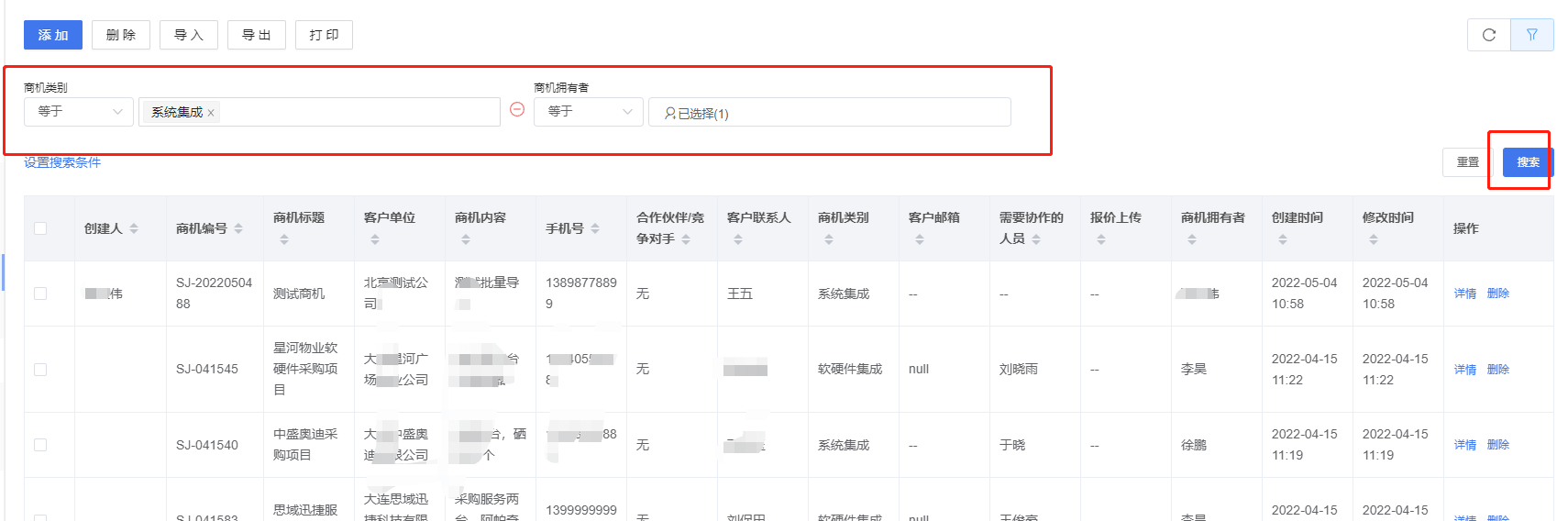This screenshot has height=521, width=1568.
Task: Sort by 创建人 column arrows
Action: (x=134, y=228)
